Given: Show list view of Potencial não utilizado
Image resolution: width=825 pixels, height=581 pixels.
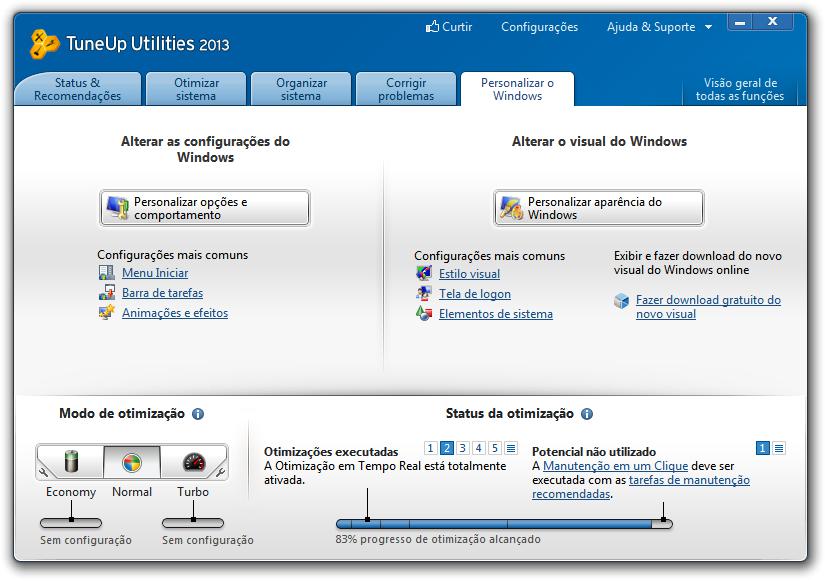Looking at the screenshot, I should coord(779,448).
